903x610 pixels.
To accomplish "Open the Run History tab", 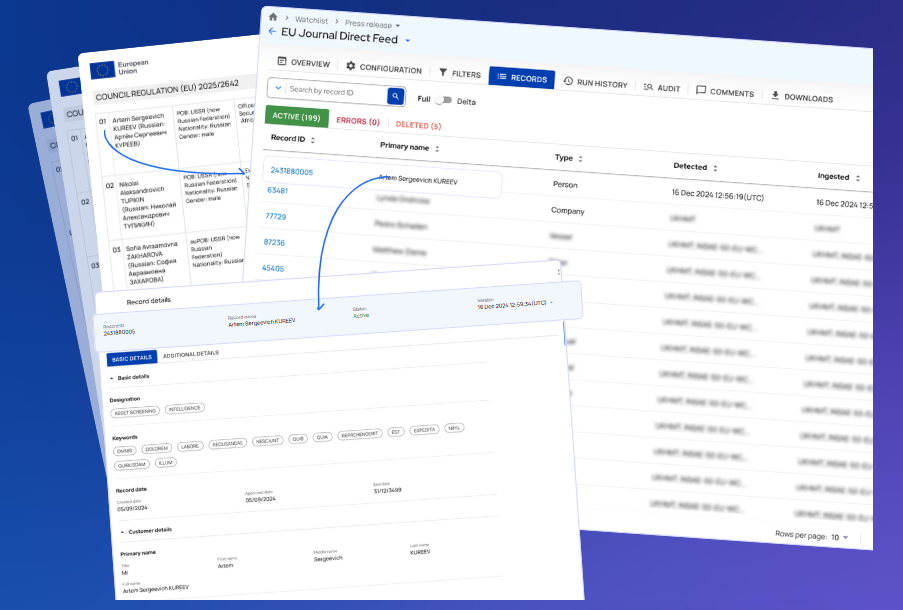I will click(595, 83).
